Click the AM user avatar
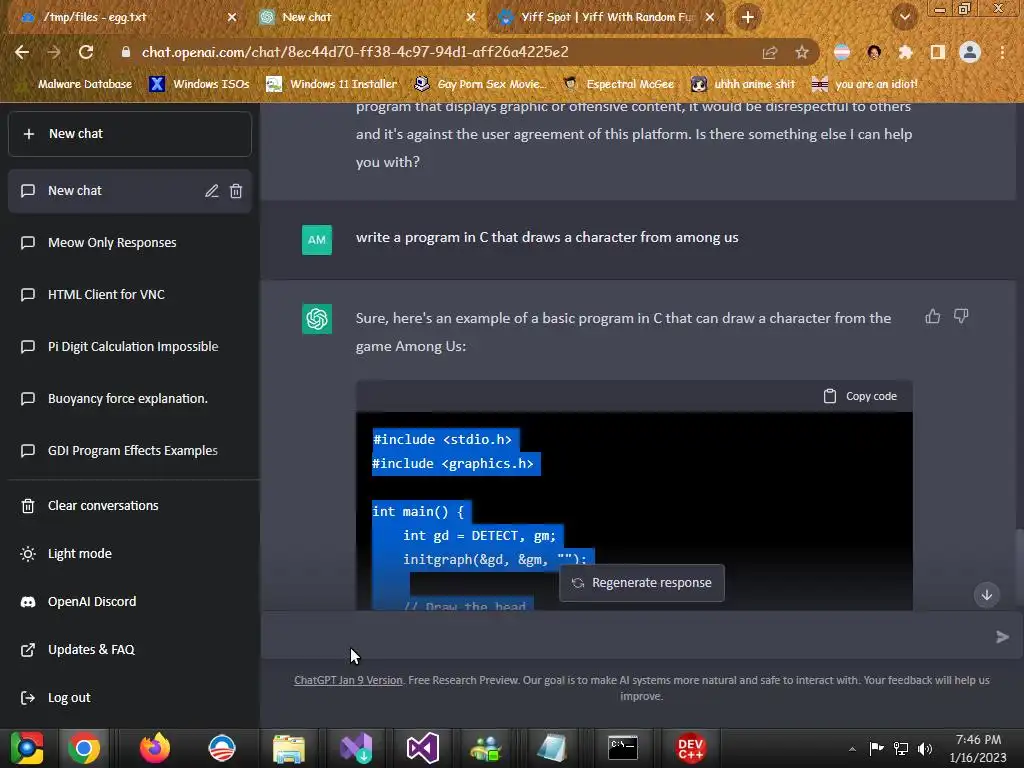The width and height of the screenshot is (1024, 768). 317,240
